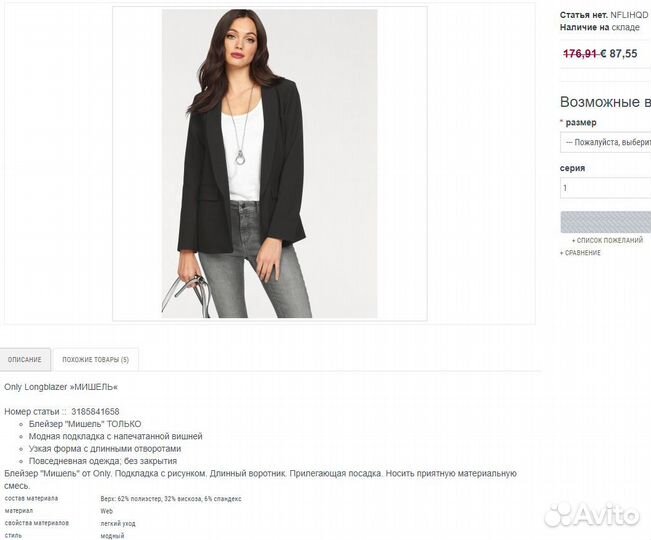Click the Avito watermark logo
The height and width of the screenshot is (540, 651).
click(x=592, y=515)
